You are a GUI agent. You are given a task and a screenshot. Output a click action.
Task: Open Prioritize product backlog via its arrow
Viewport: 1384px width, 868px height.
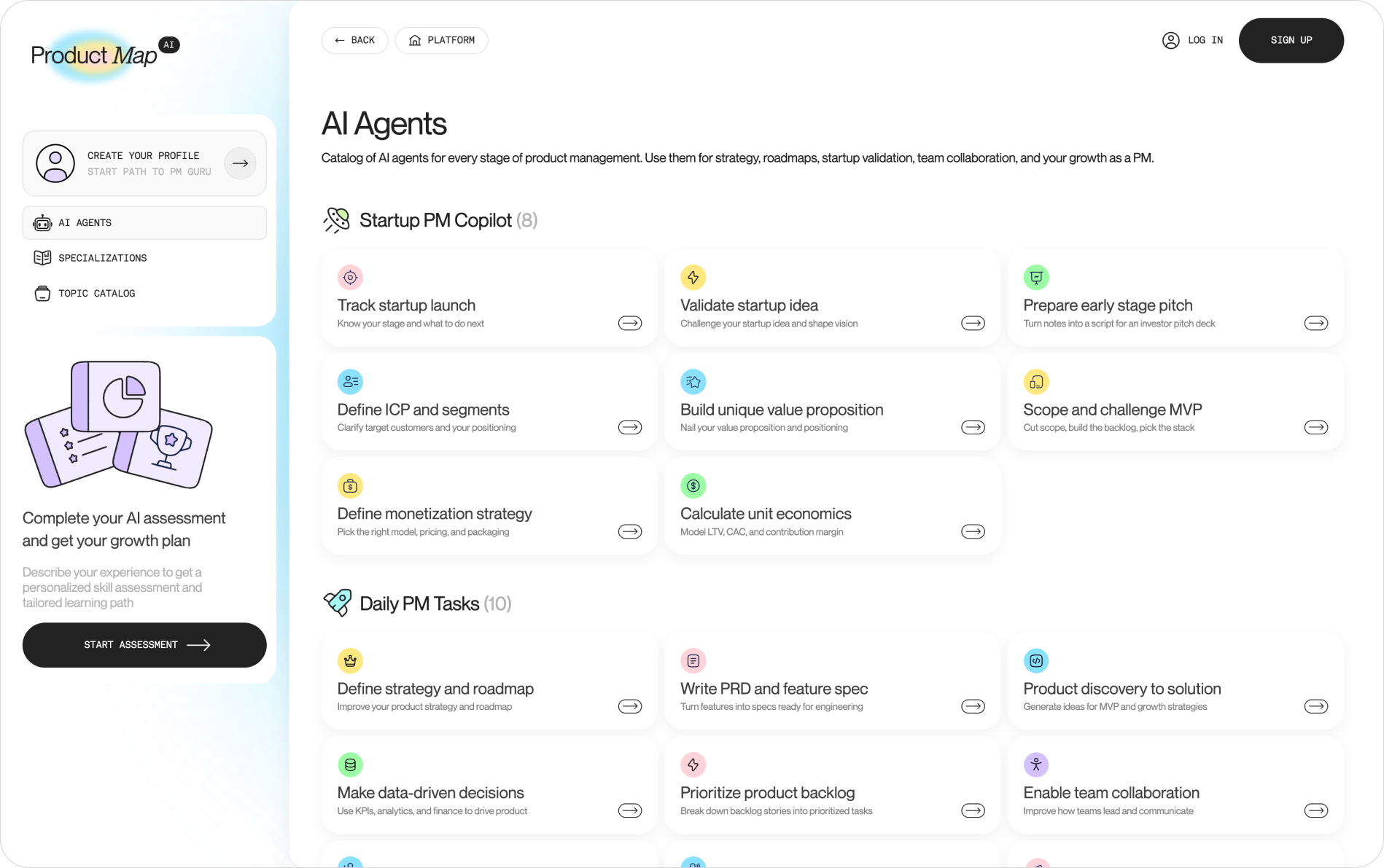point(973,810)
